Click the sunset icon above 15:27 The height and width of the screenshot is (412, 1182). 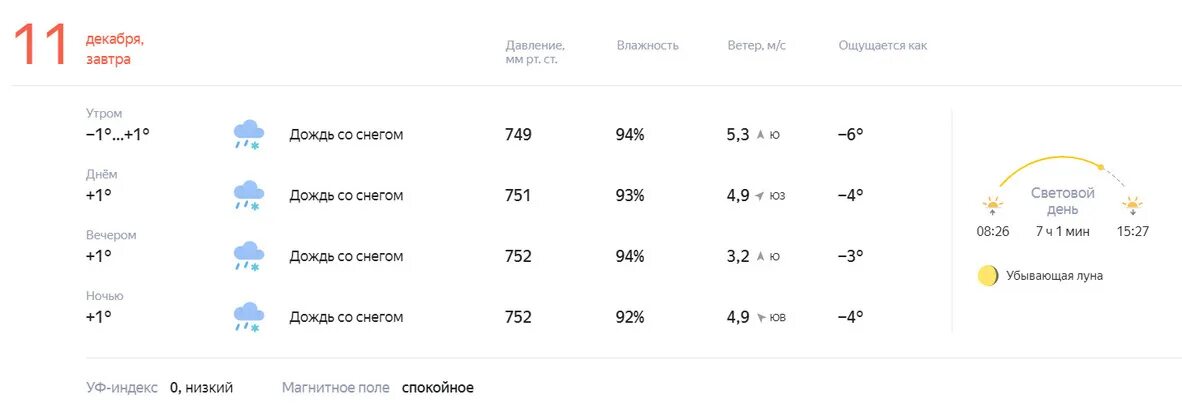pos(1132,206)
